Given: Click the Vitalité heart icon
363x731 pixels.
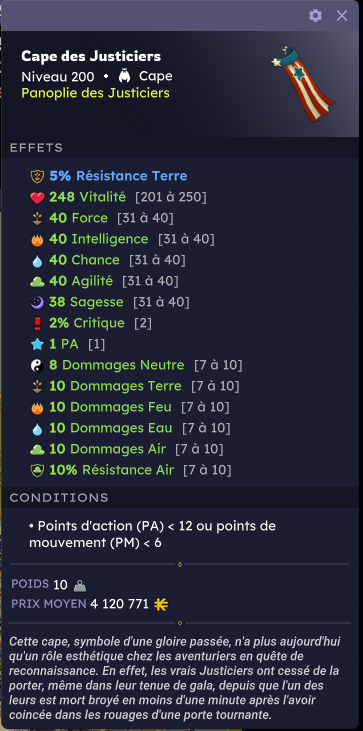Looking at the screenshot, I should [x=37, y=198].
